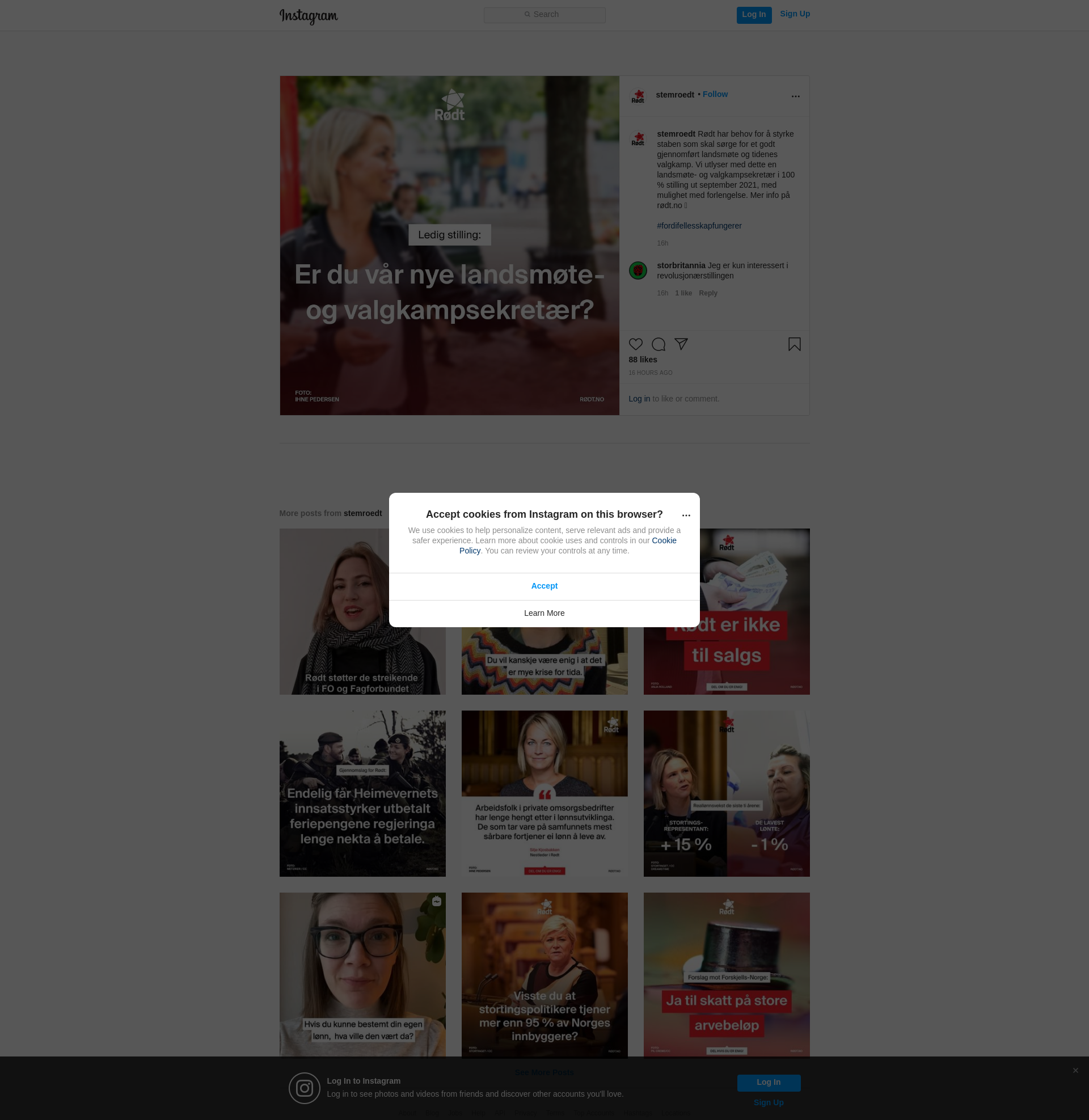Like the post with heart icon

pyautogui.click(x=636, y=344)
